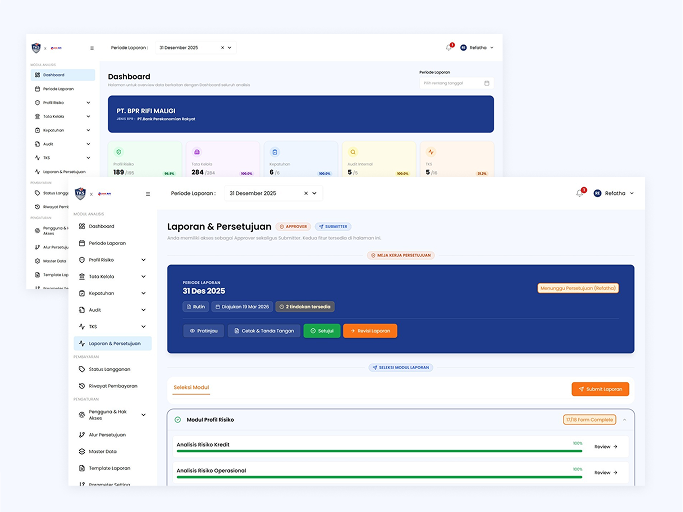Open Status Langganan in the front sidebar

point(107,369)
